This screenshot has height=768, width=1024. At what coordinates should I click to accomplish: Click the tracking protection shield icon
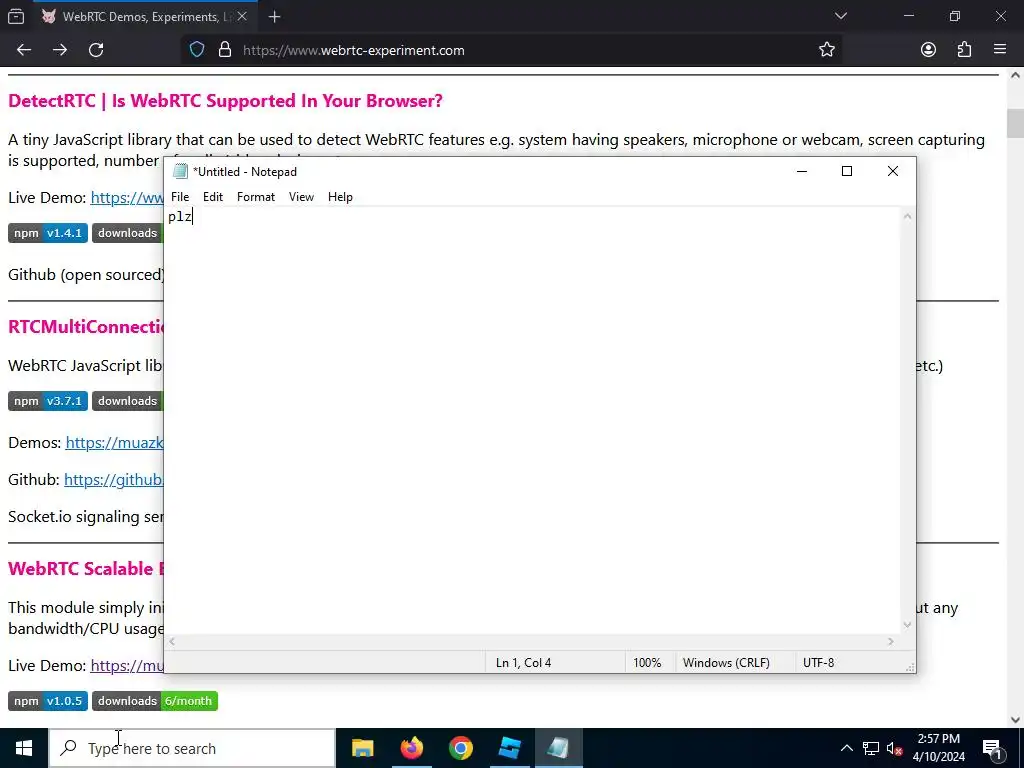click(x=197, y=50)
